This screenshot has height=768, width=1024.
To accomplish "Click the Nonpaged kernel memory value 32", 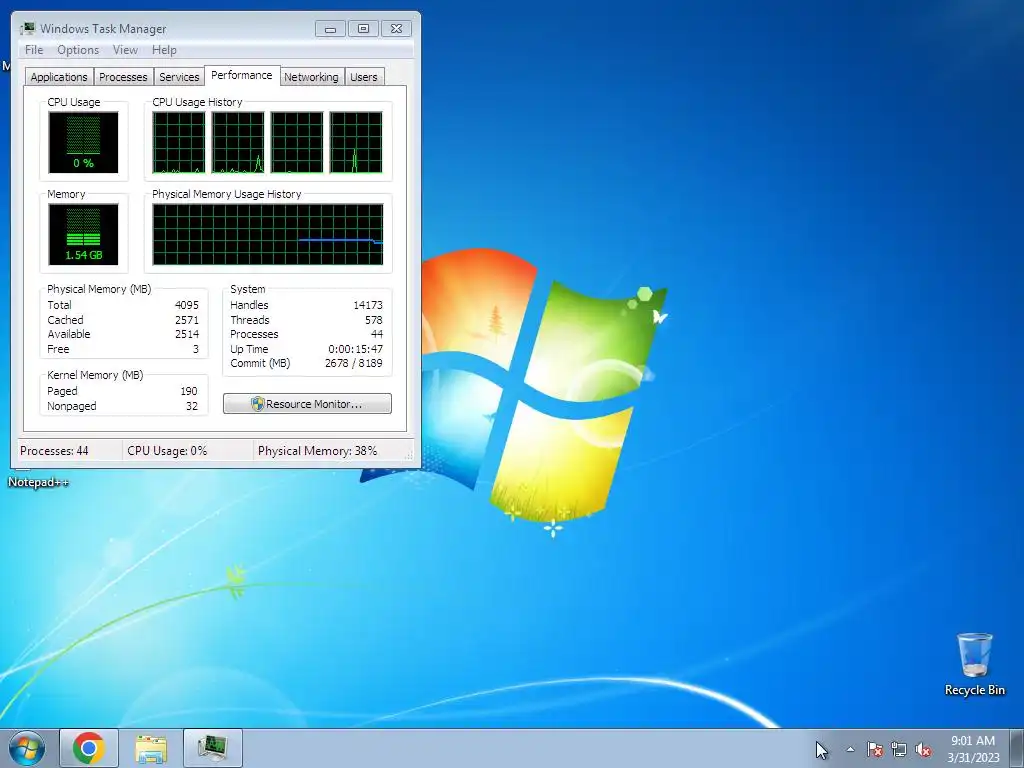I will (x=191, y=406).
